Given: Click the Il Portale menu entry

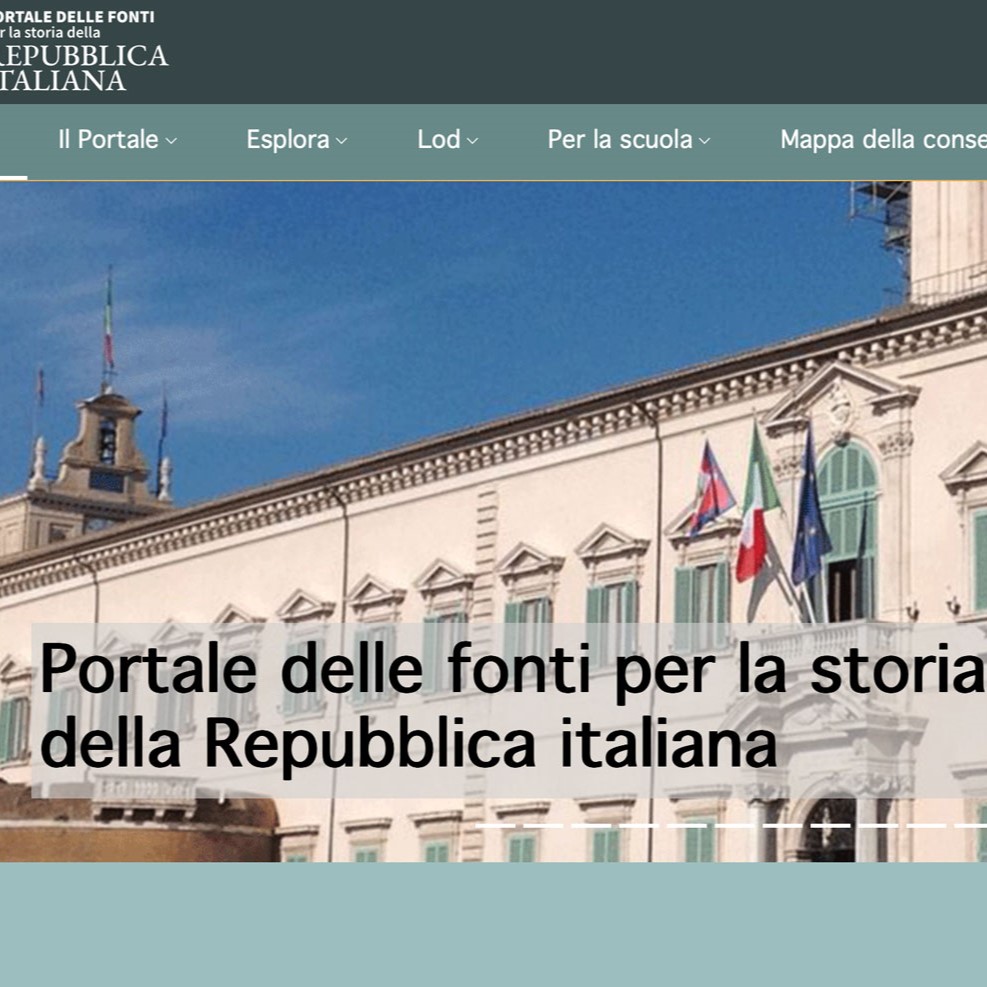Looking at the screenshot, I should [110, 140].
